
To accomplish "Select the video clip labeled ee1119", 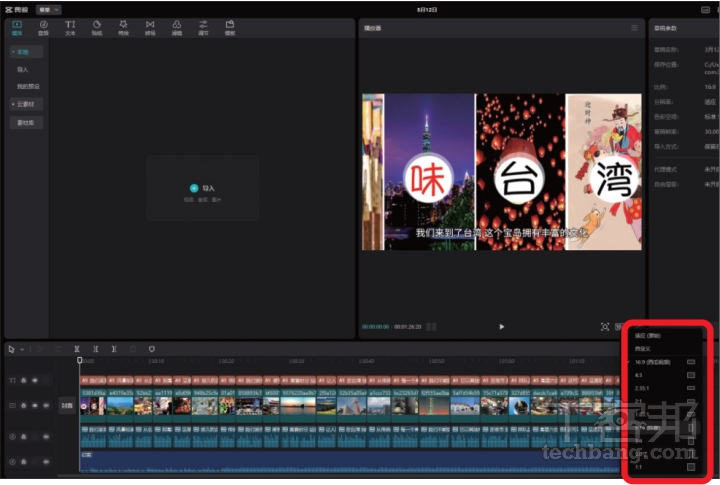I will click(163, 406).
